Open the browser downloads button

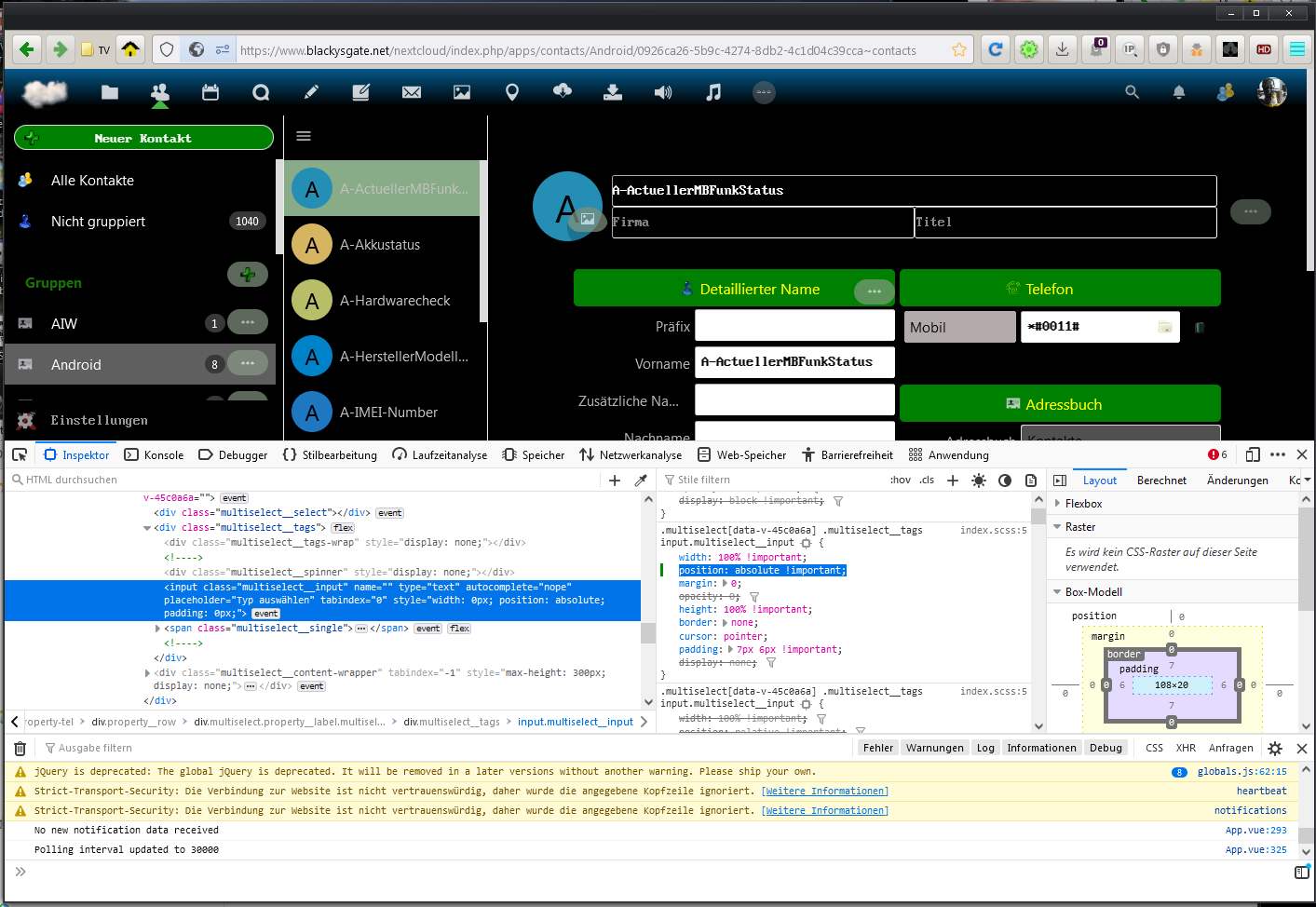(1063, 49)
